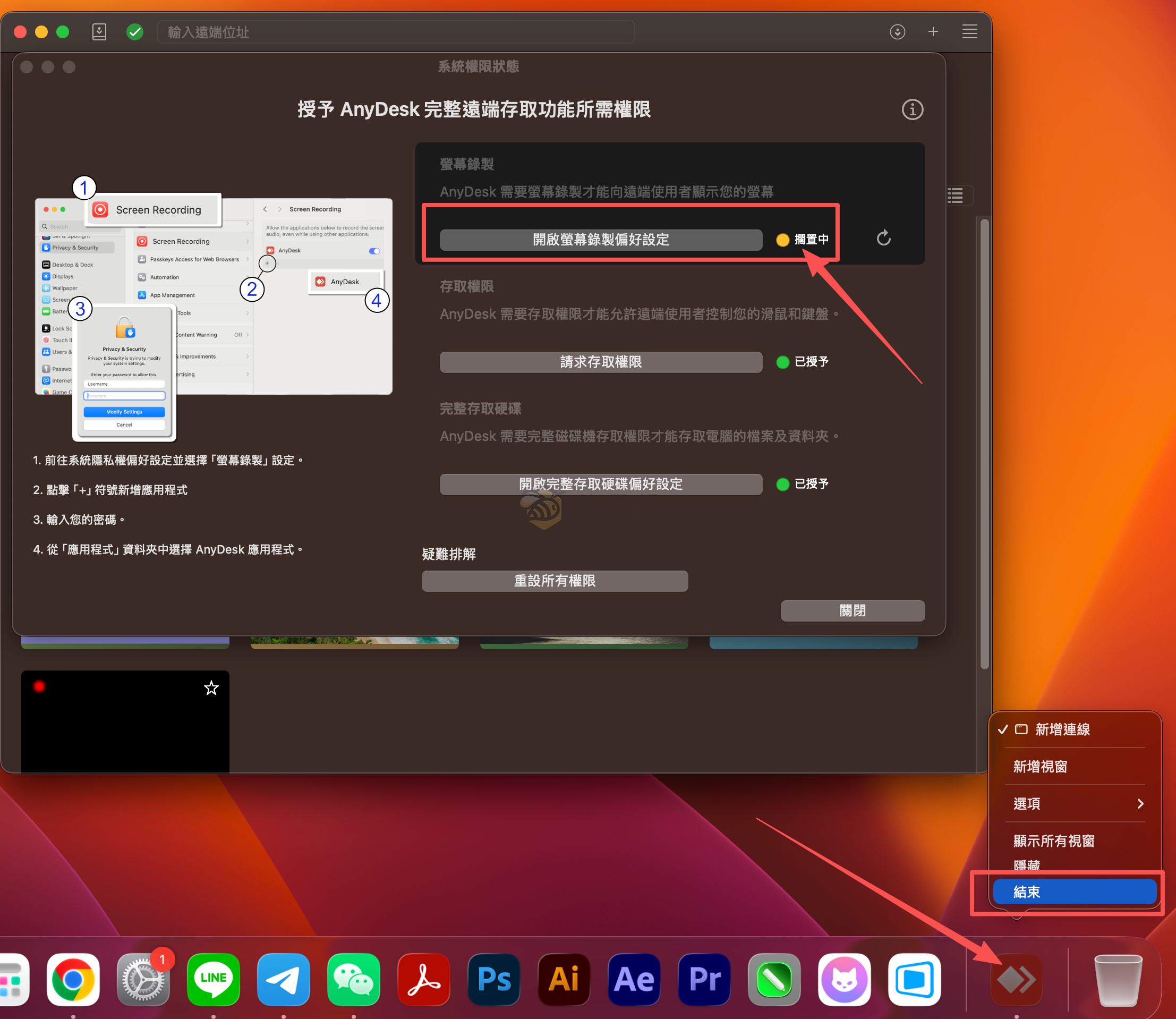Open Telegram from the Dock
Image resolution: width=1176 pixels, height=1019 pixels.
click(284, 980)
